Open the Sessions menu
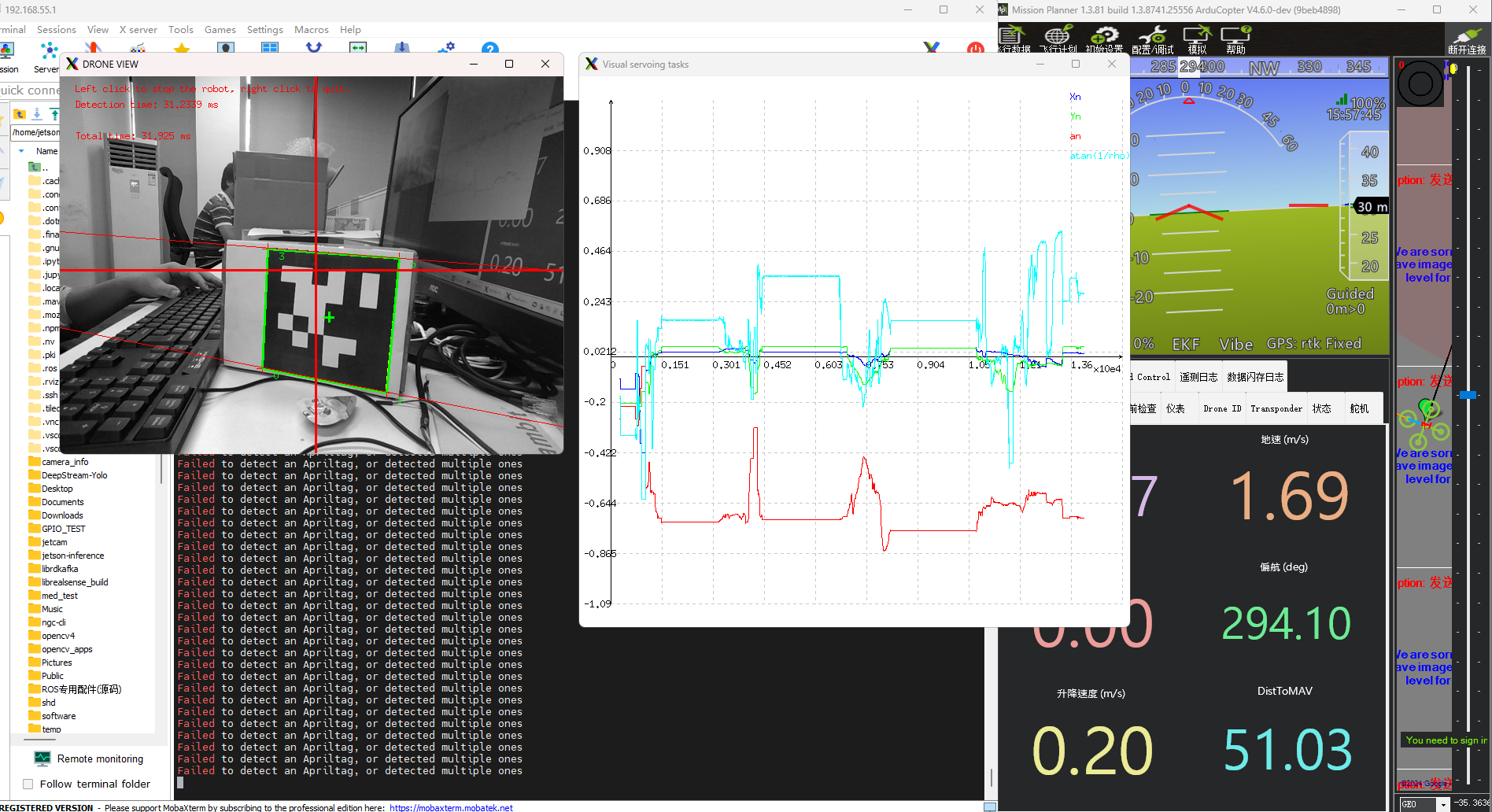1492x812 pixels. tap(57, 30)
